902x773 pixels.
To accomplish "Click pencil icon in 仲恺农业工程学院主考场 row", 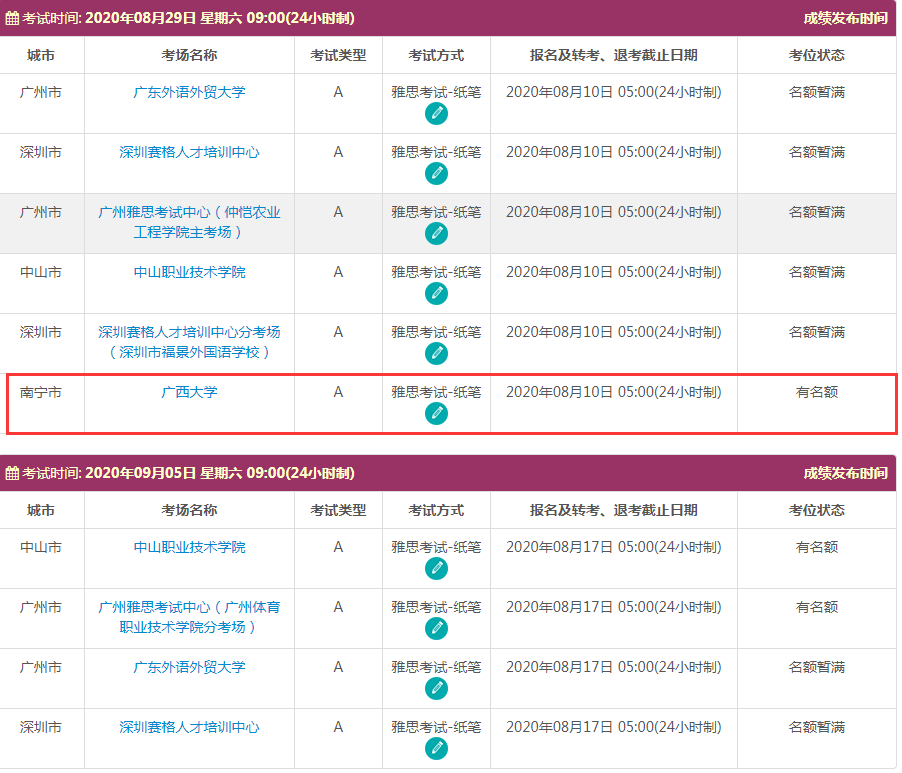I will pyautogui.click(x=436, y=233).
